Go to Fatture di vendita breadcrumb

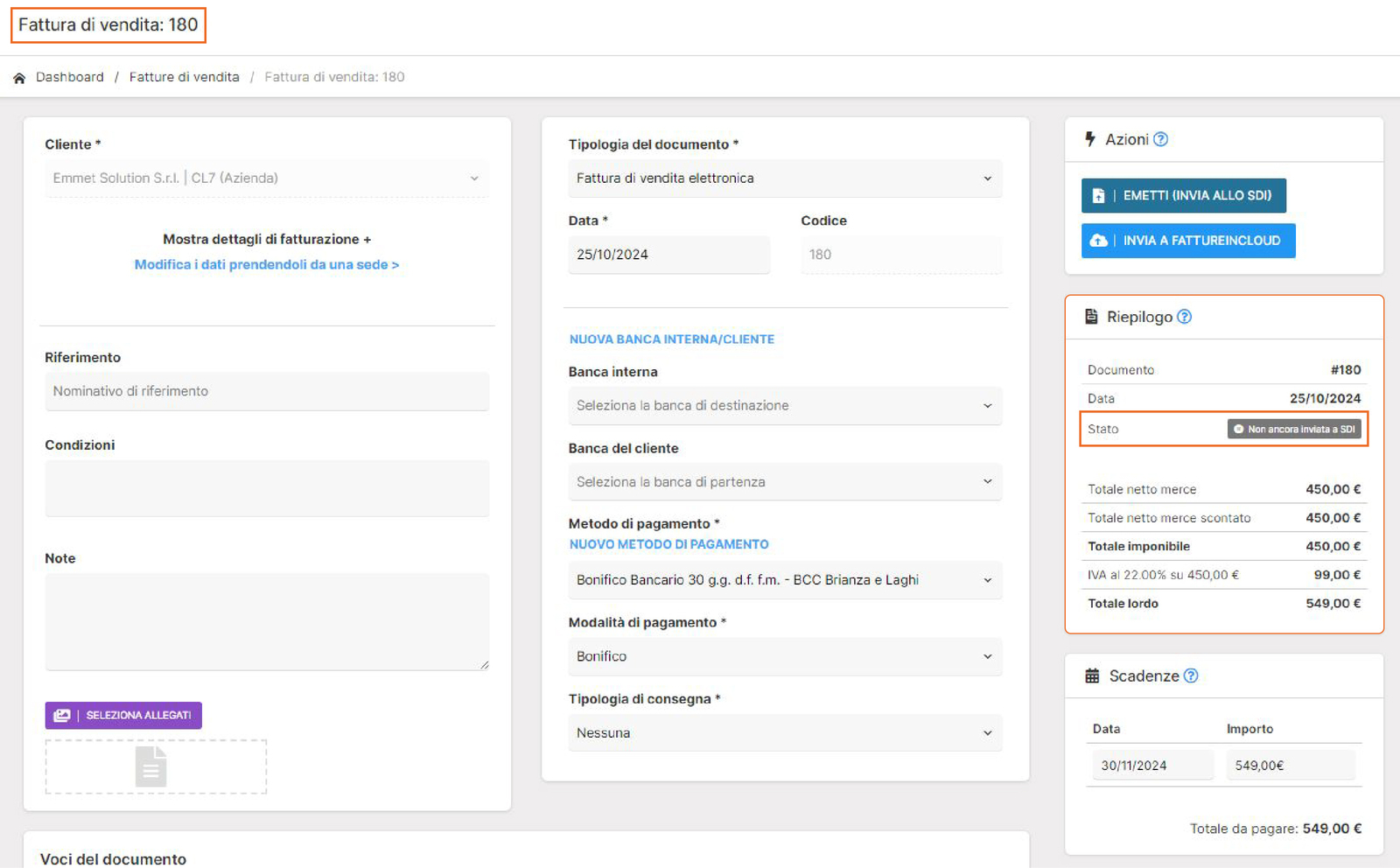(184, 77)
